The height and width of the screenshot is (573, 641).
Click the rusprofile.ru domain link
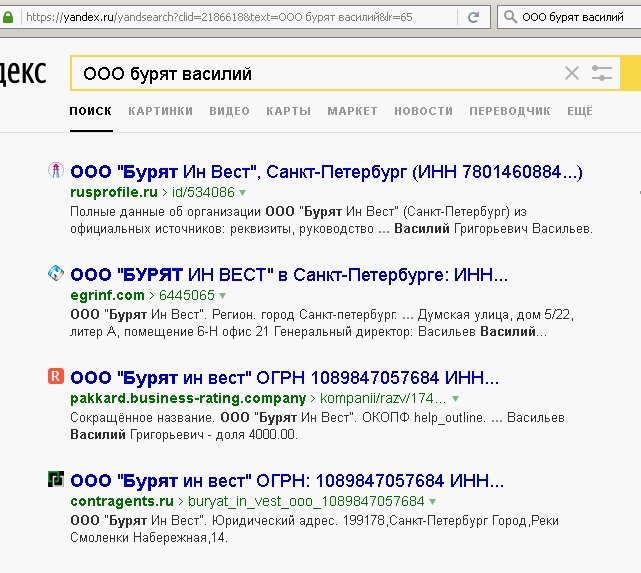coord(114,192)
